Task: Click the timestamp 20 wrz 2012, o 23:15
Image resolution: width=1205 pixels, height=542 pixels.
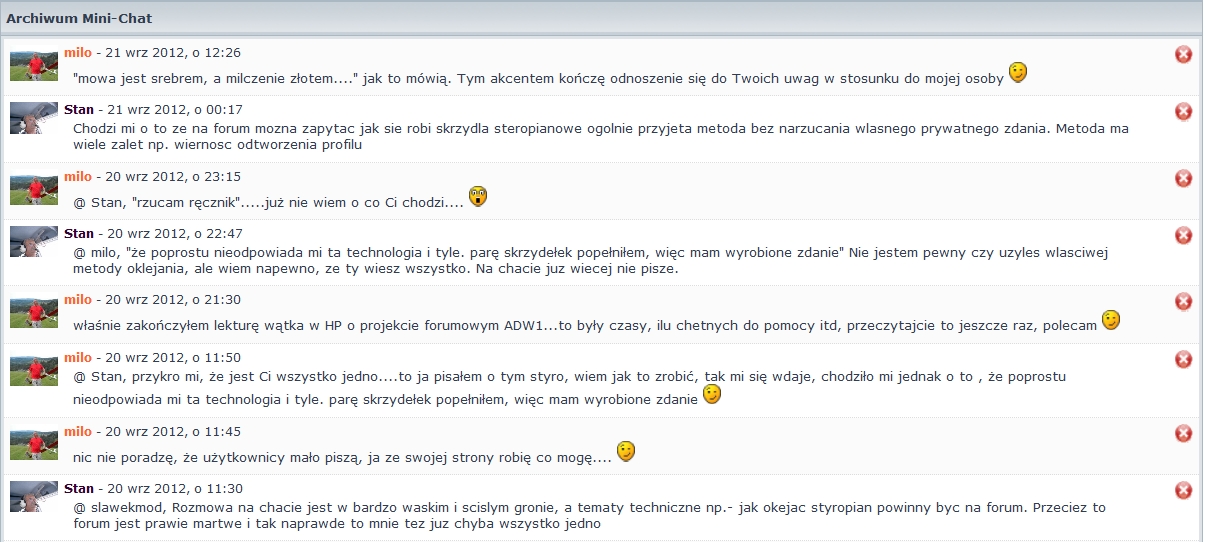Action: click(x=174, y=176)
